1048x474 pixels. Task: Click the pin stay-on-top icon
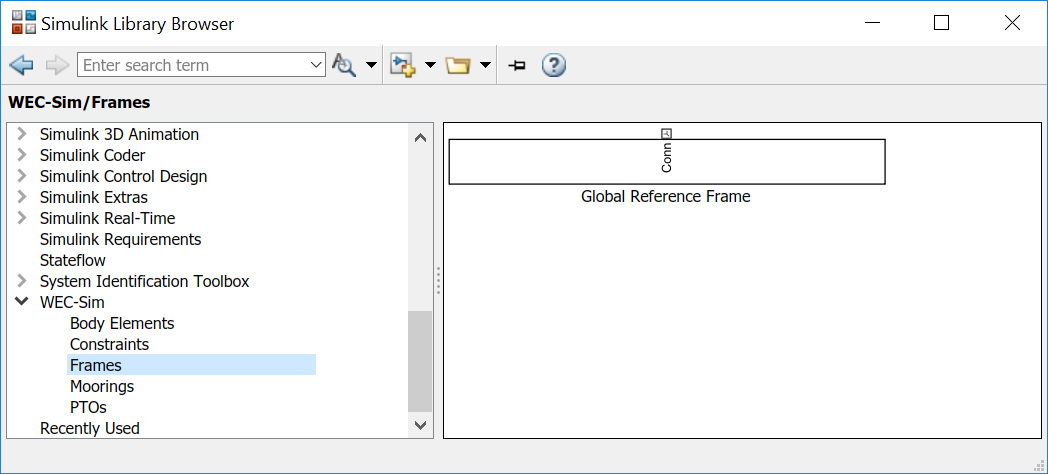pos(517,65)
